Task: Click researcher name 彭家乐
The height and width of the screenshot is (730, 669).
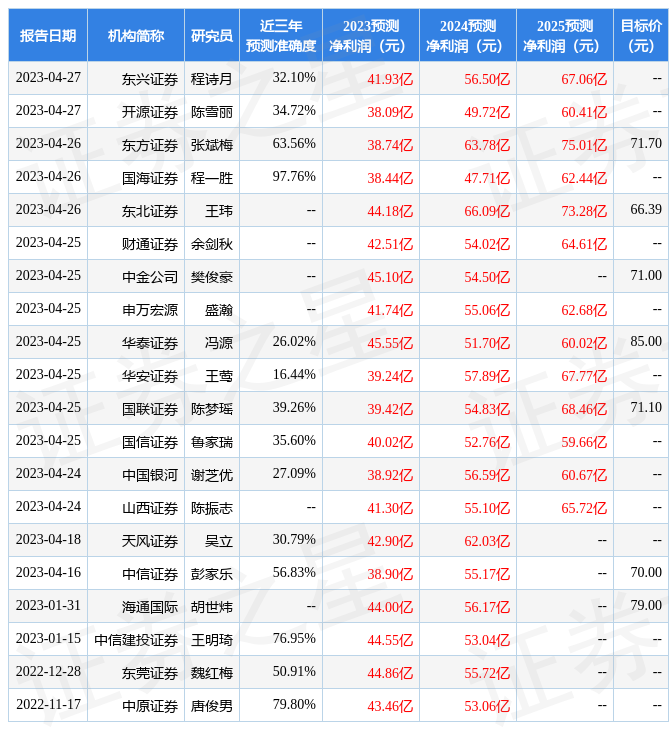Action: coord(212,575)
